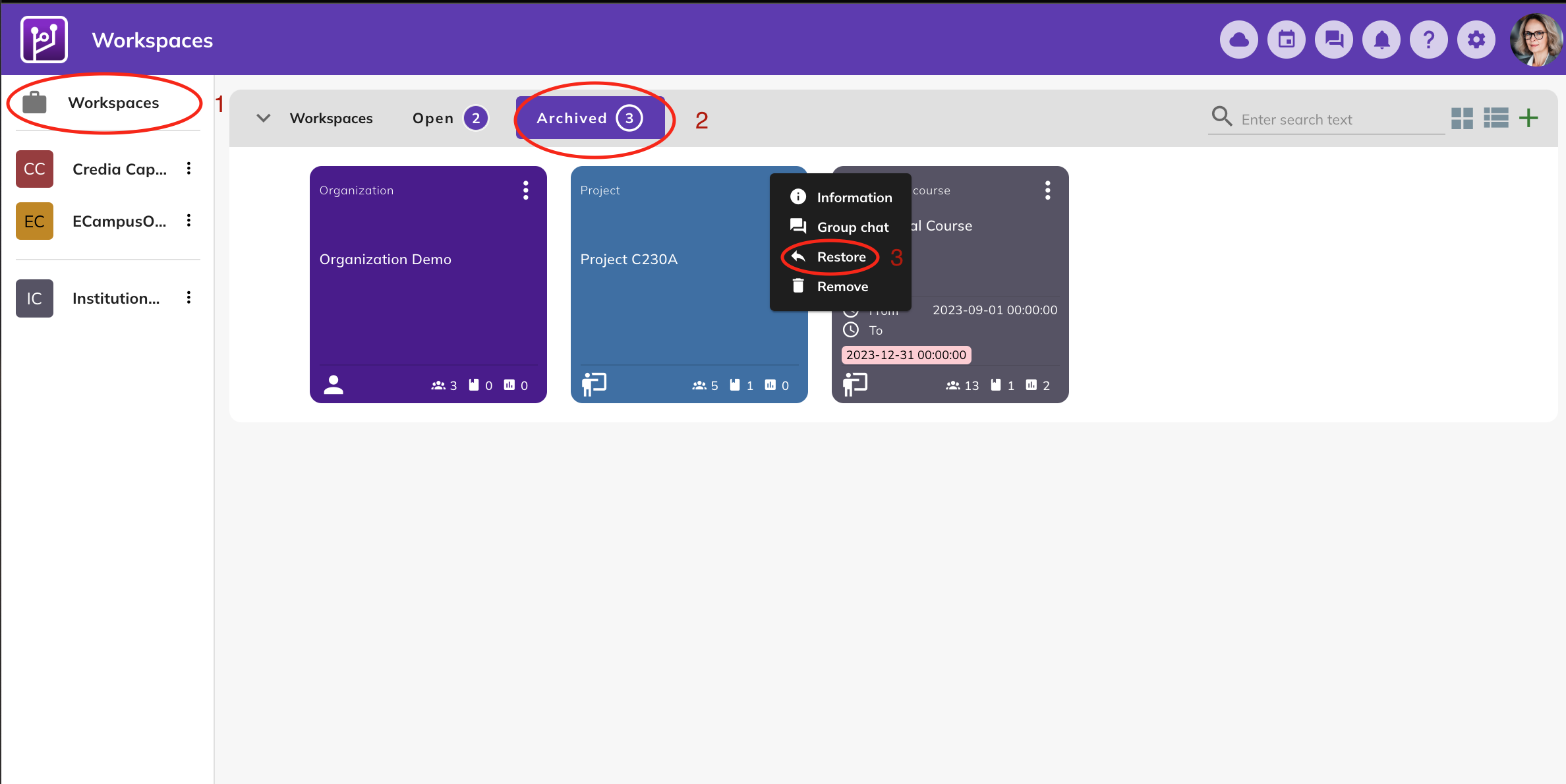Collapse the Workspaces chevron expander
The height and width of the screenshot is (784, 1566).
coord(263,119)
